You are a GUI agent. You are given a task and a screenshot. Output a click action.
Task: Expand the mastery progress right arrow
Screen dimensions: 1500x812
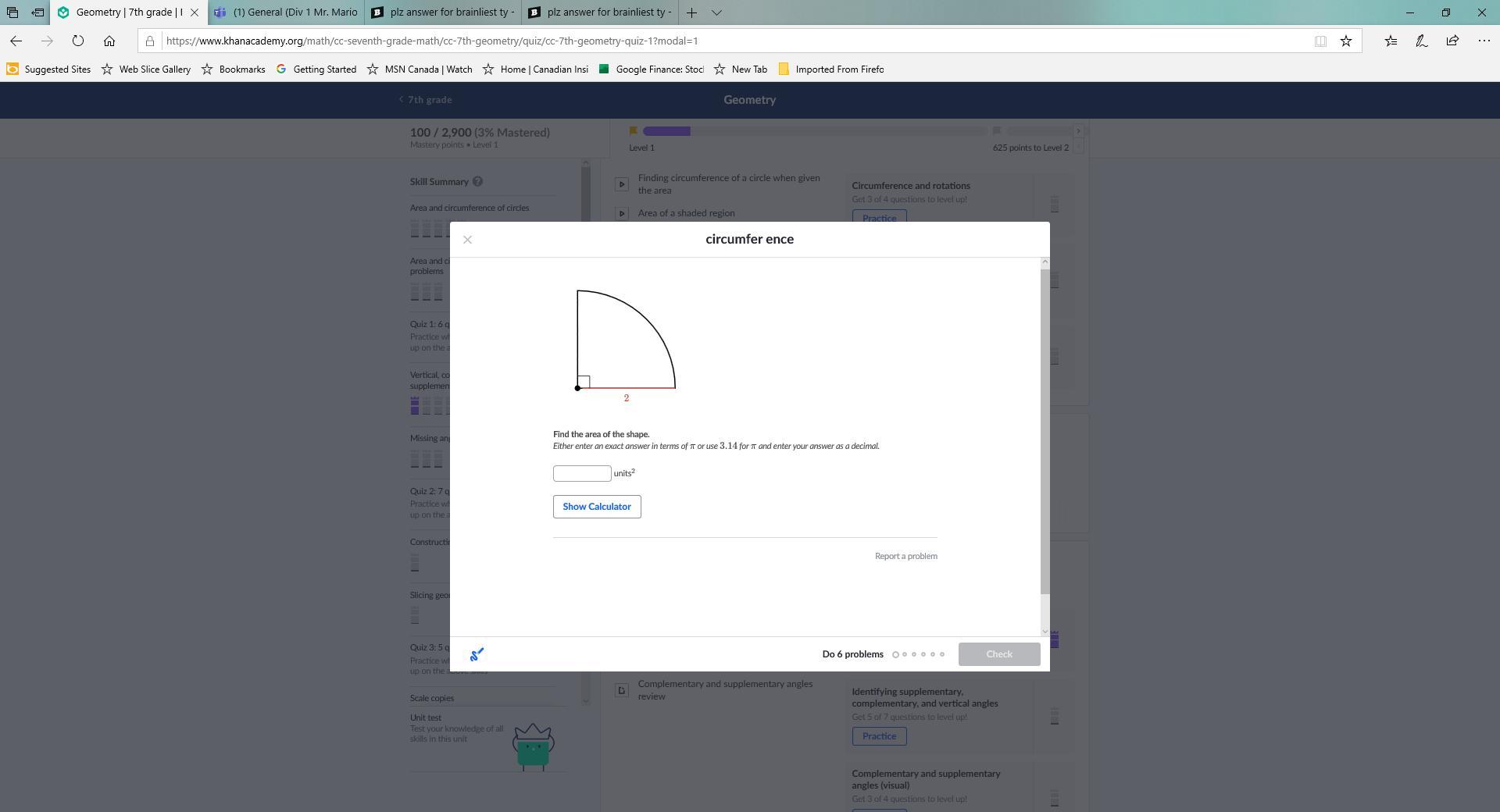pos(1078,131)
